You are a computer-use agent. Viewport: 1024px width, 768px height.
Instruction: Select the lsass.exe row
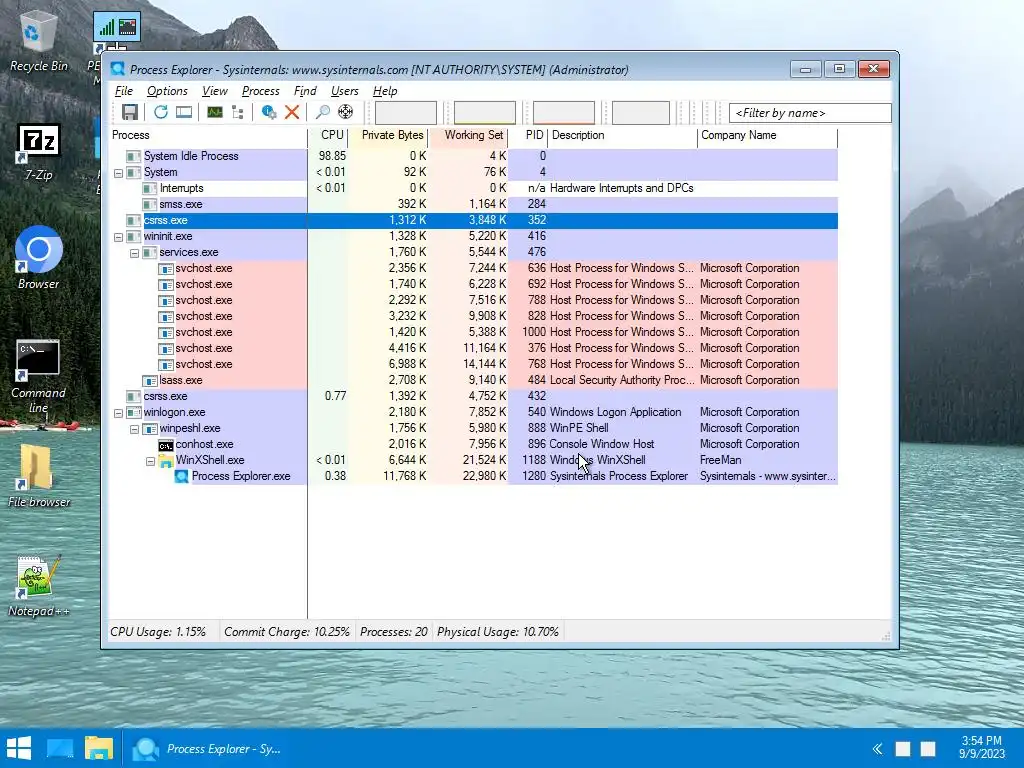tap(473, 380)
